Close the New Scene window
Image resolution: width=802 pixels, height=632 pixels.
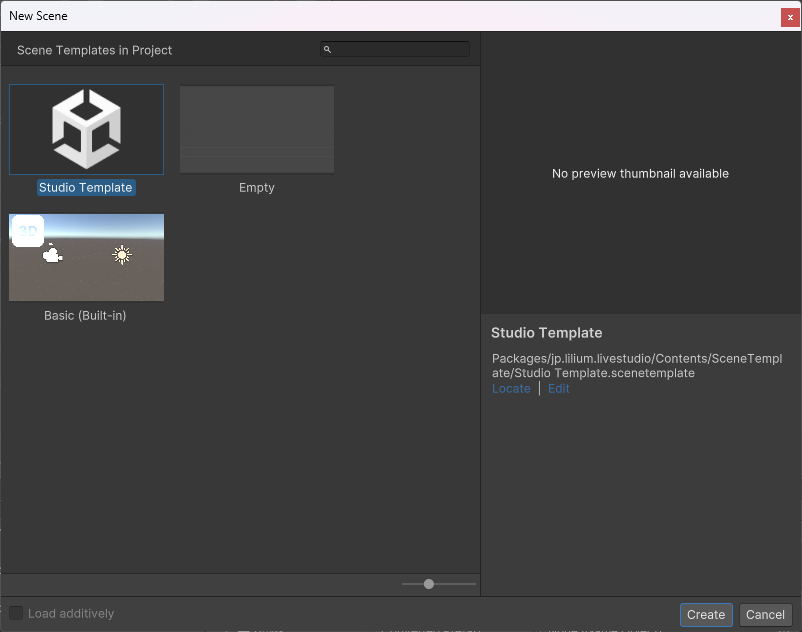click(790, 17)
